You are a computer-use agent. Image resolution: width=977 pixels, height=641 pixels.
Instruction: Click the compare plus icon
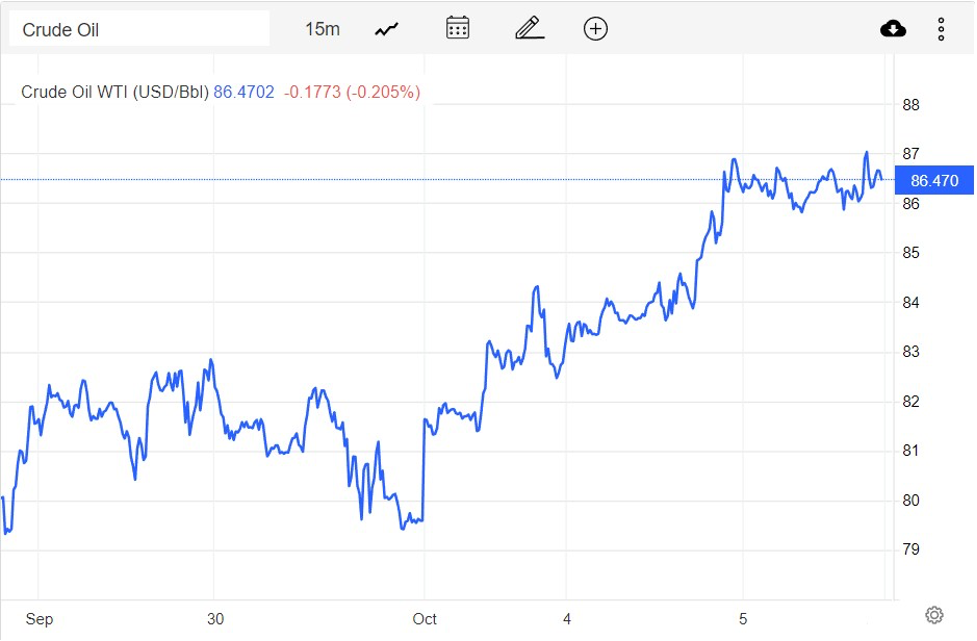pyautogui.click(x=595, y=29)
